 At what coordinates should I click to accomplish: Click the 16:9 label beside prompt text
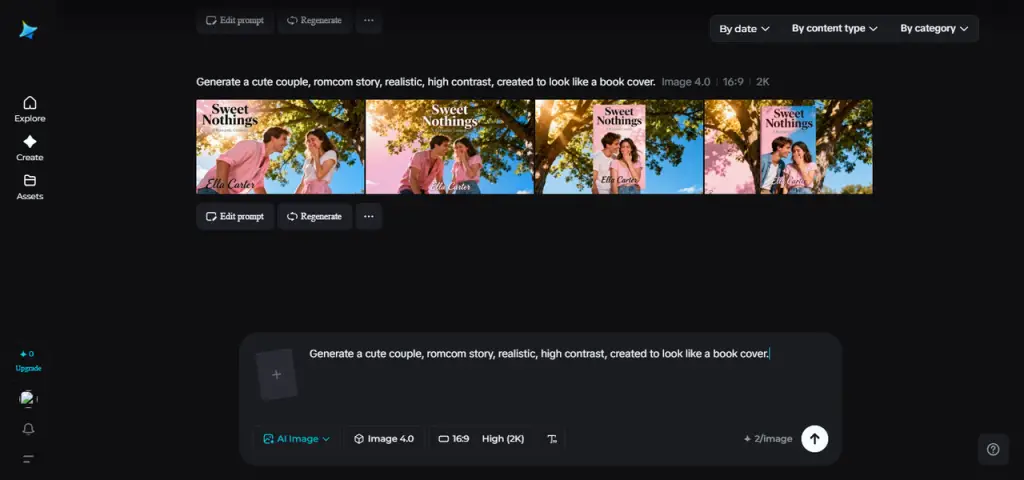click(x=733, y=82)
